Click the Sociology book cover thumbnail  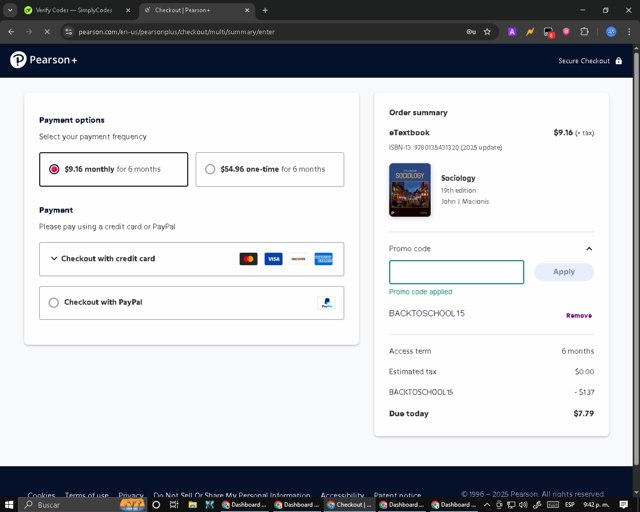click(410, 190)
